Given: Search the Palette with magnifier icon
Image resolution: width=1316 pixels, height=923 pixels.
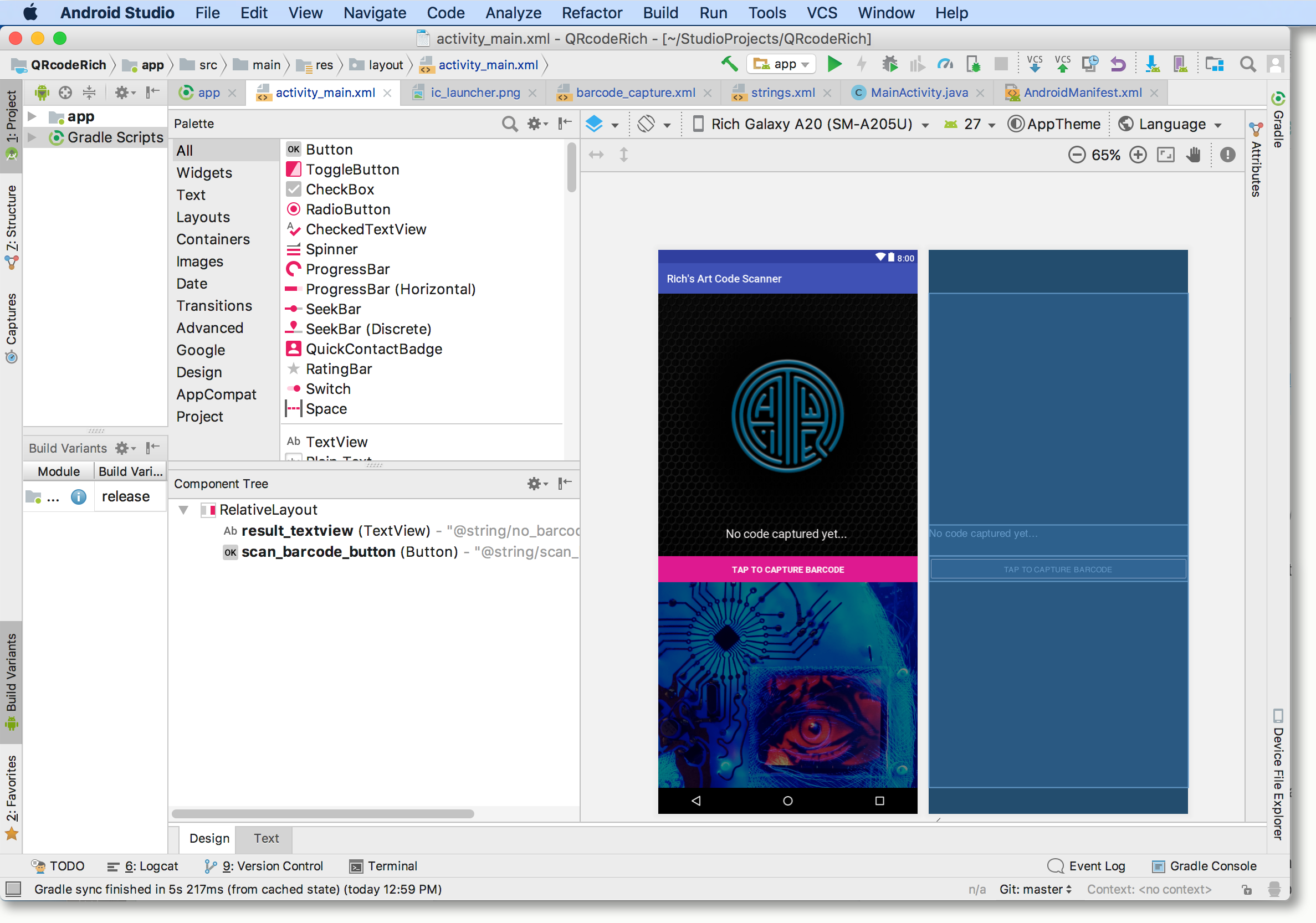Looking at the screenshot, I should tap(509, 123).
